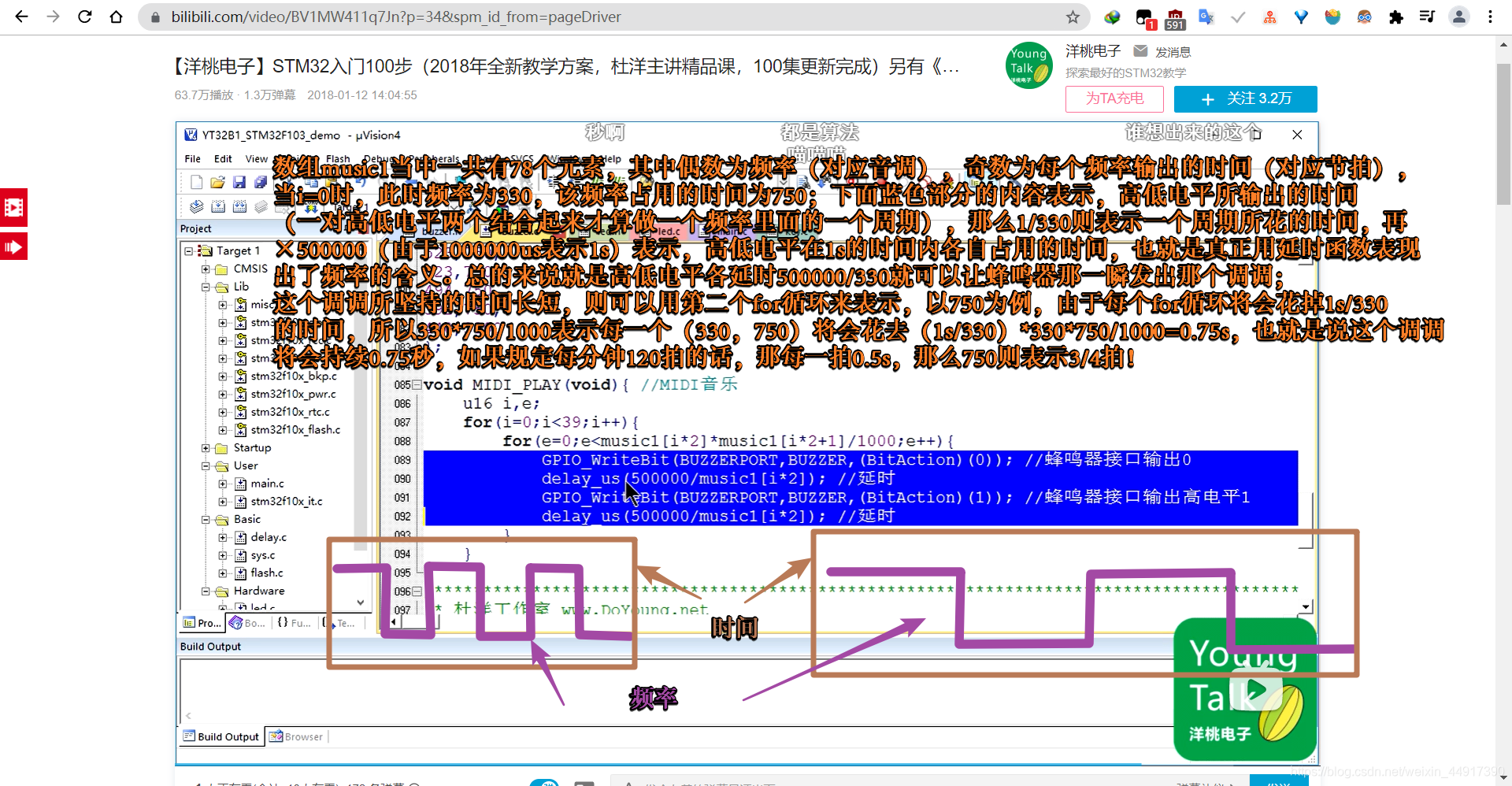
Task: Open the Chrome profile avatar
Action: click(1458, 17)
